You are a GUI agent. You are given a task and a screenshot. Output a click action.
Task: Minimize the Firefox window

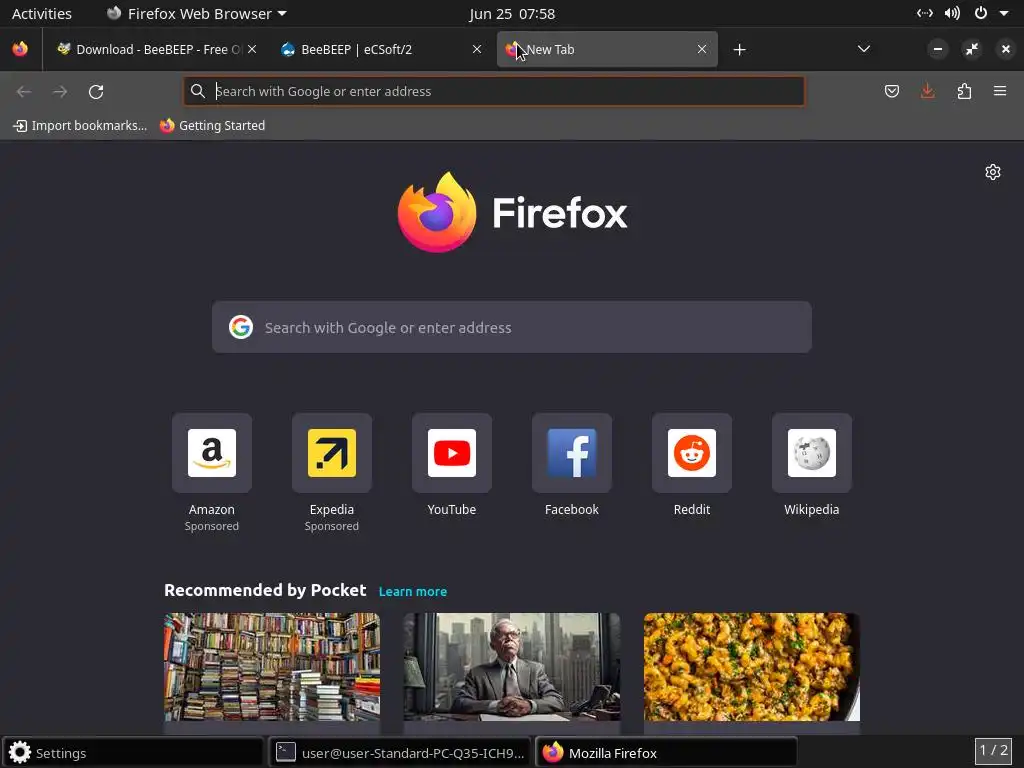point(938,49)
